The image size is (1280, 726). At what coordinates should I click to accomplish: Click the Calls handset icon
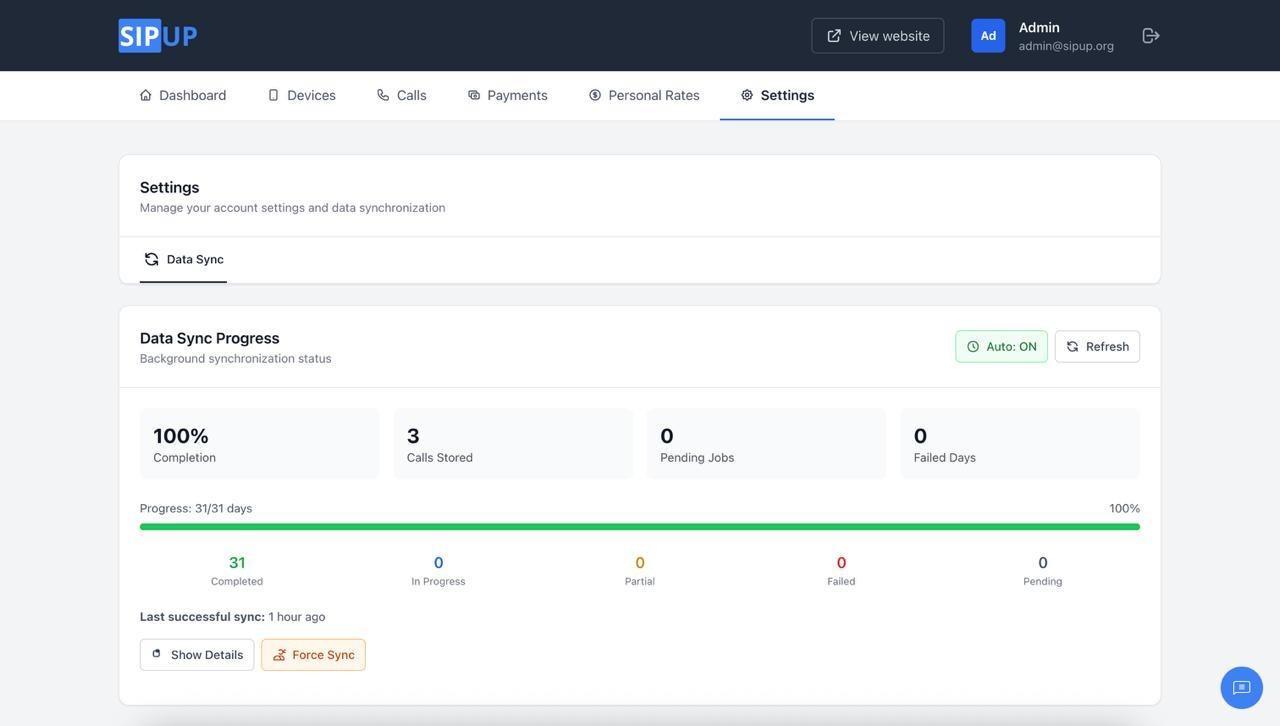(x=383, y=95)
